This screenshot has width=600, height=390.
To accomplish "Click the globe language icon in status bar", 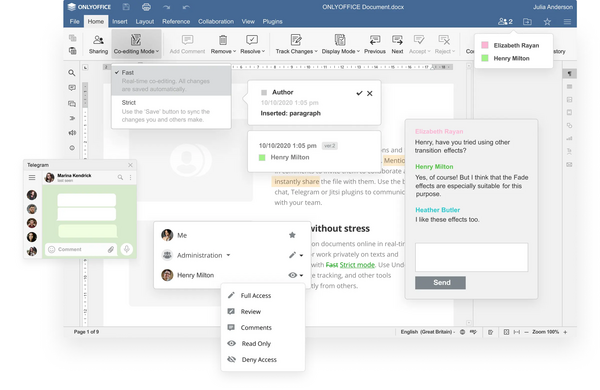I will pos(462,332).
